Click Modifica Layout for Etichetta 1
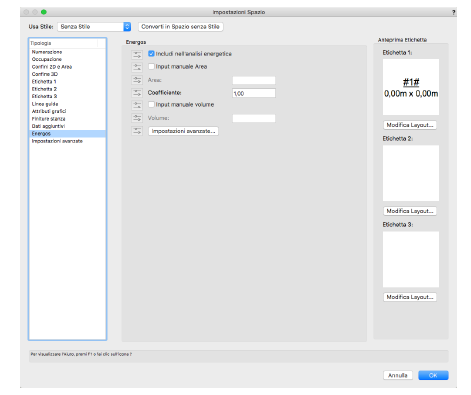This screenshot has width=471, height=395. click(410, 125)
